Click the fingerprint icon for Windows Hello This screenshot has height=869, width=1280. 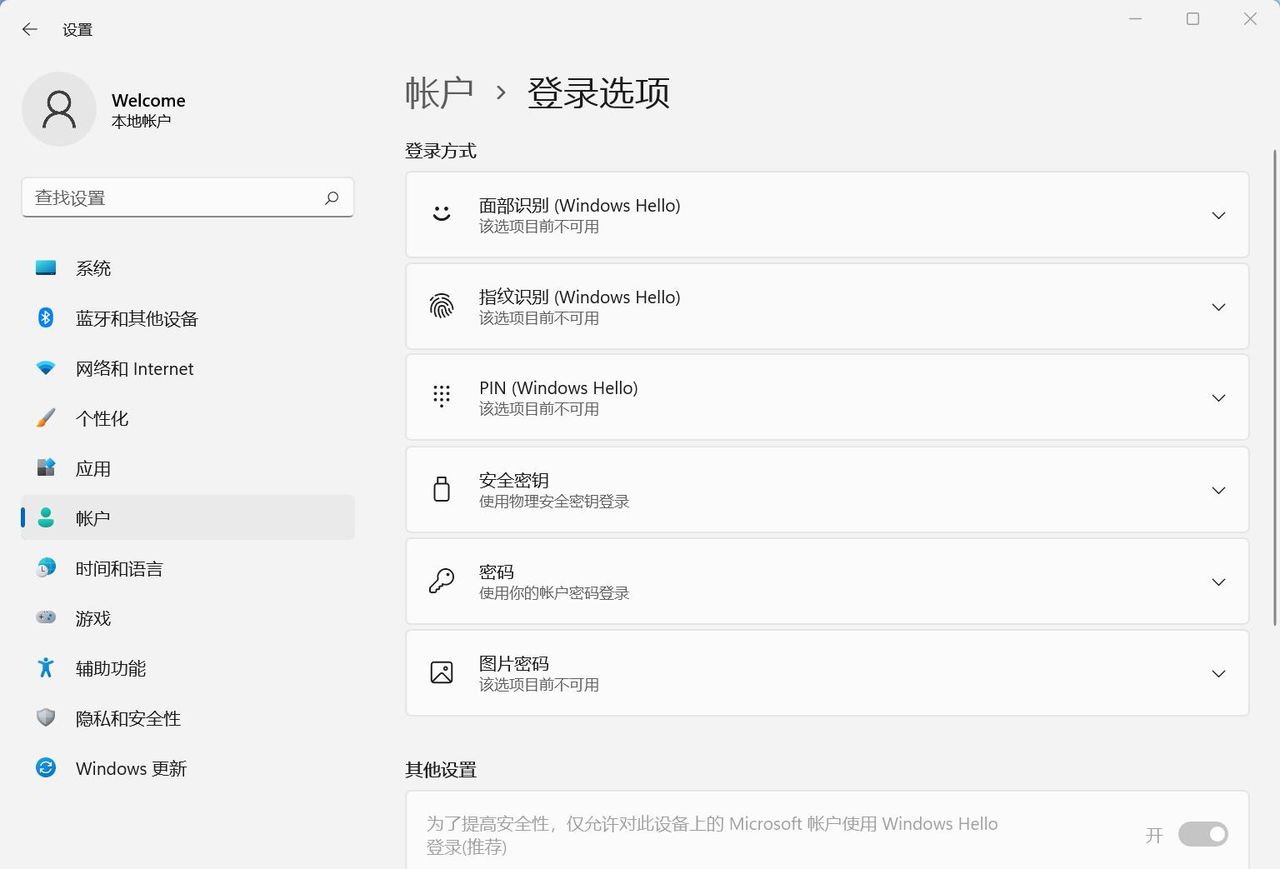point(441,306)
